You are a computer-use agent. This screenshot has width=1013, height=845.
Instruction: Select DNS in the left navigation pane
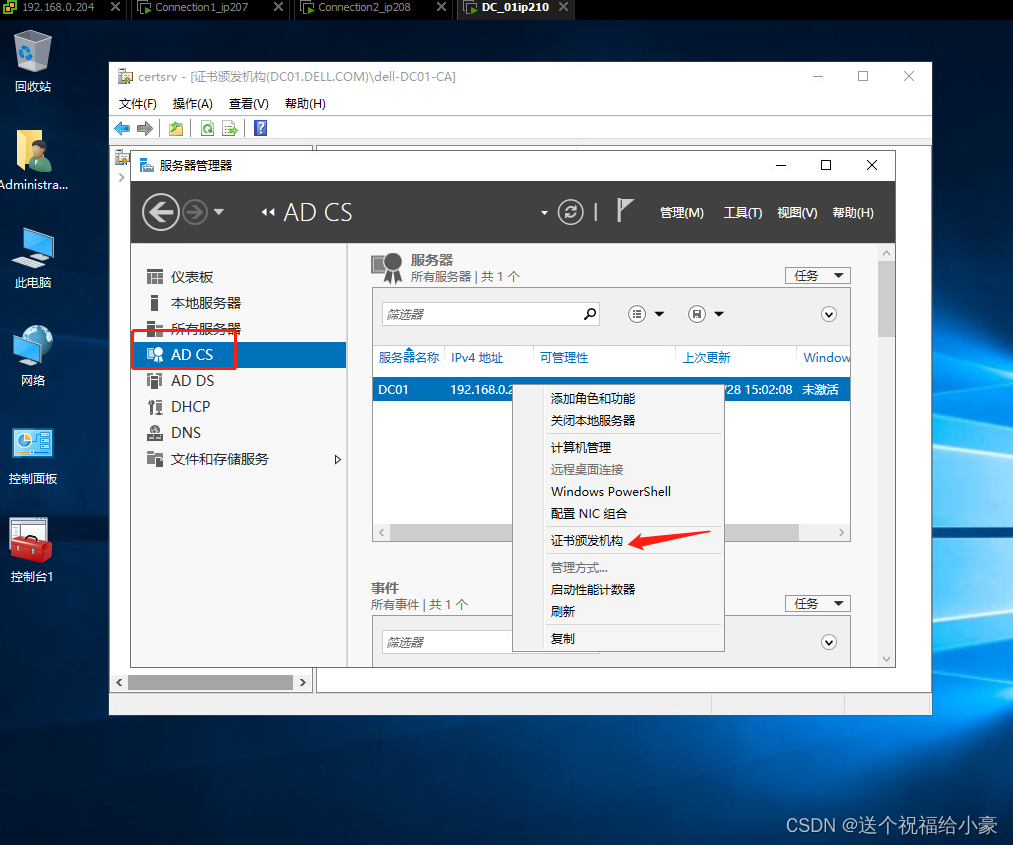point(185,433)
